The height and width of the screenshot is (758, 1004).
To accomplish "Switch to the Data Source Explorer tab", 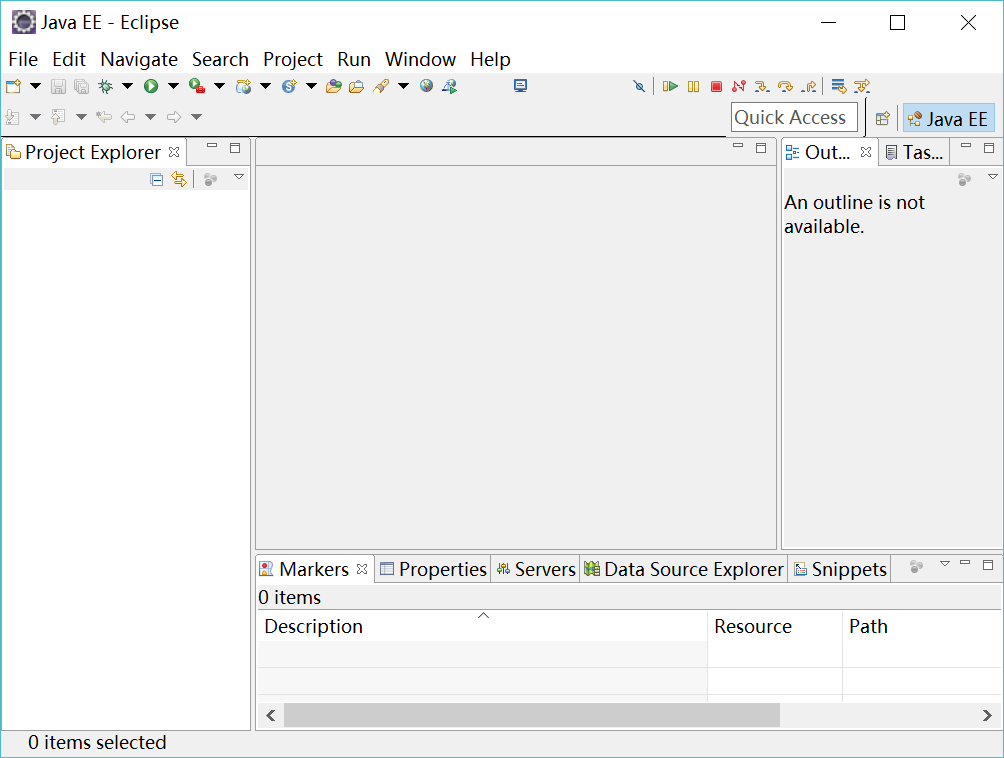I will coord(684,568).
